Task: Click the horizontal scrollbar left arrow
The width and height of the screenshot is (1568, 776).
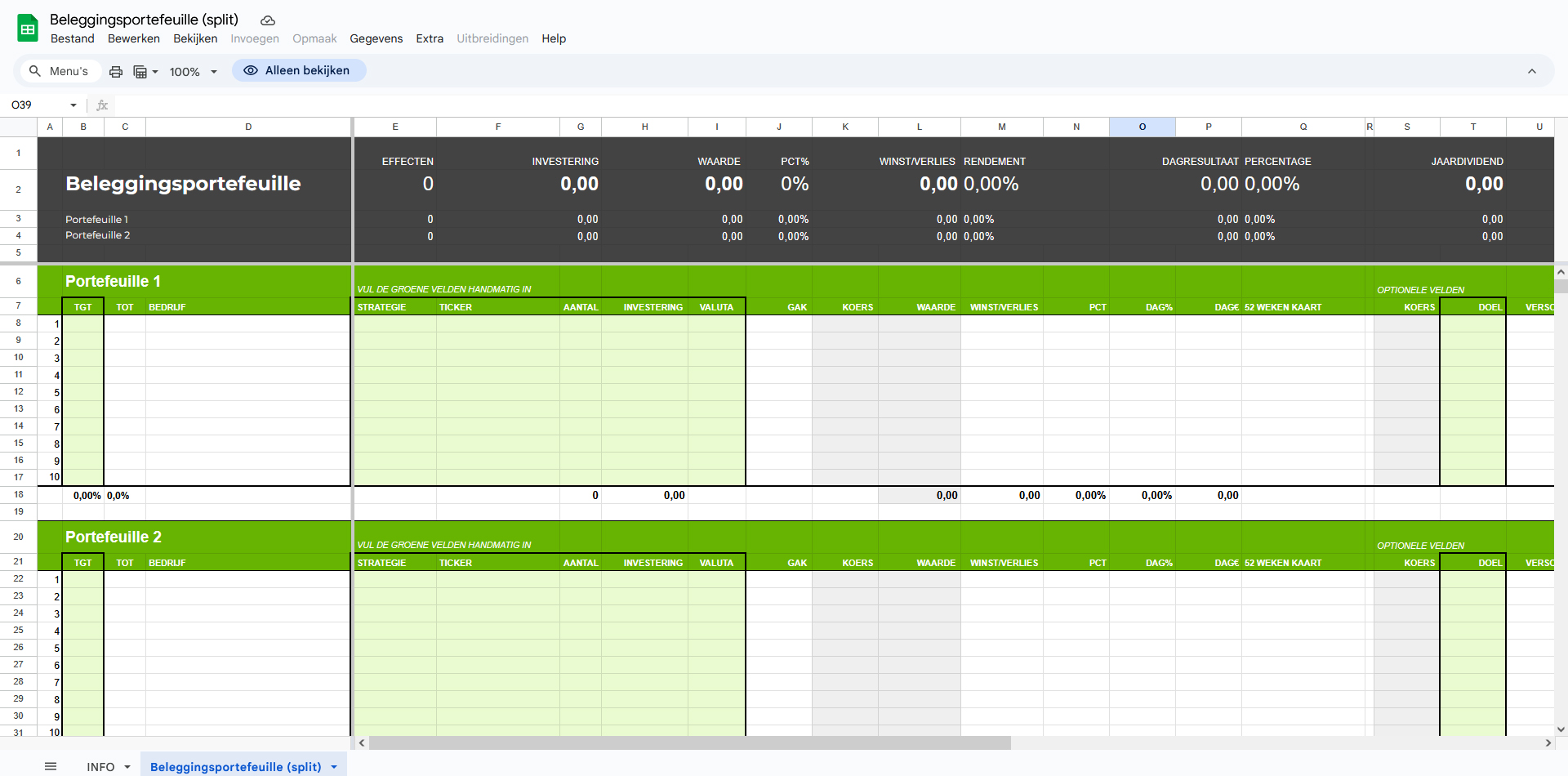Action: coord(363,743)
